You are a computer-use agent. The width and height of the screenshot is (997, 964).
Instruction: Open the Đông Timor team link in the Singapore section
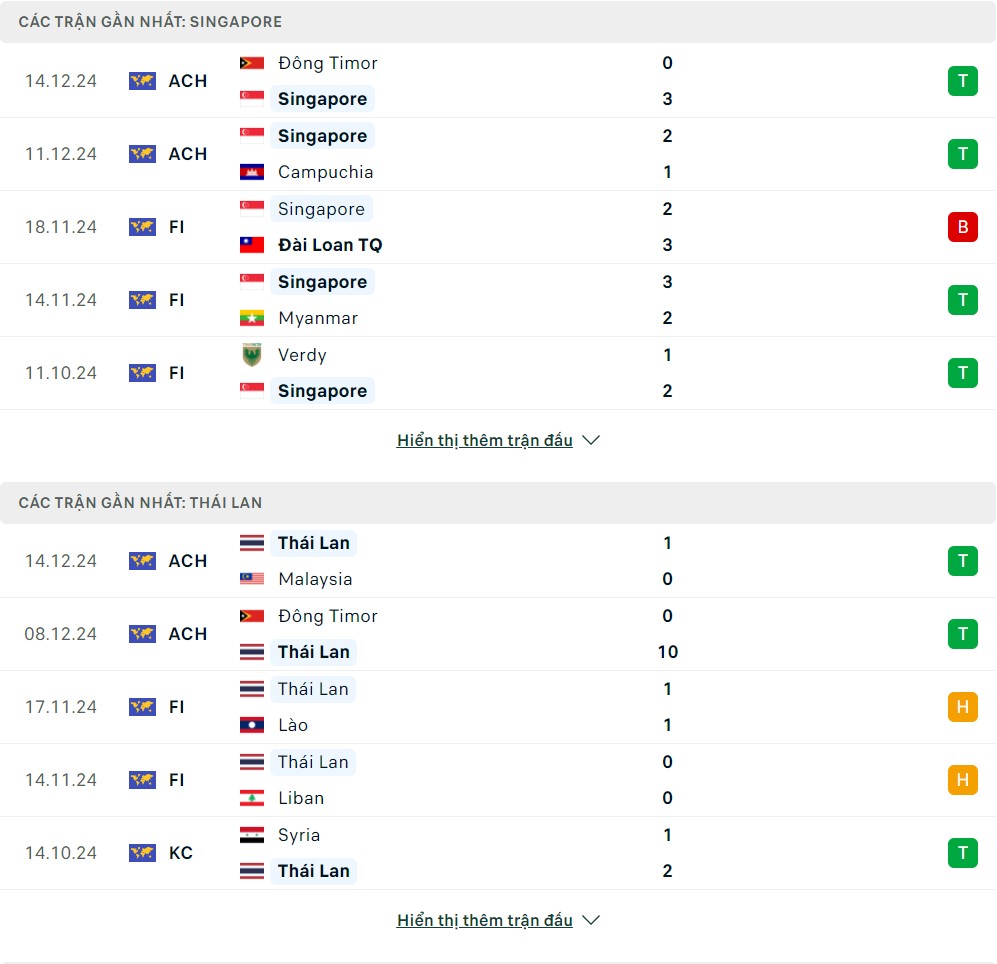(327, 63)
